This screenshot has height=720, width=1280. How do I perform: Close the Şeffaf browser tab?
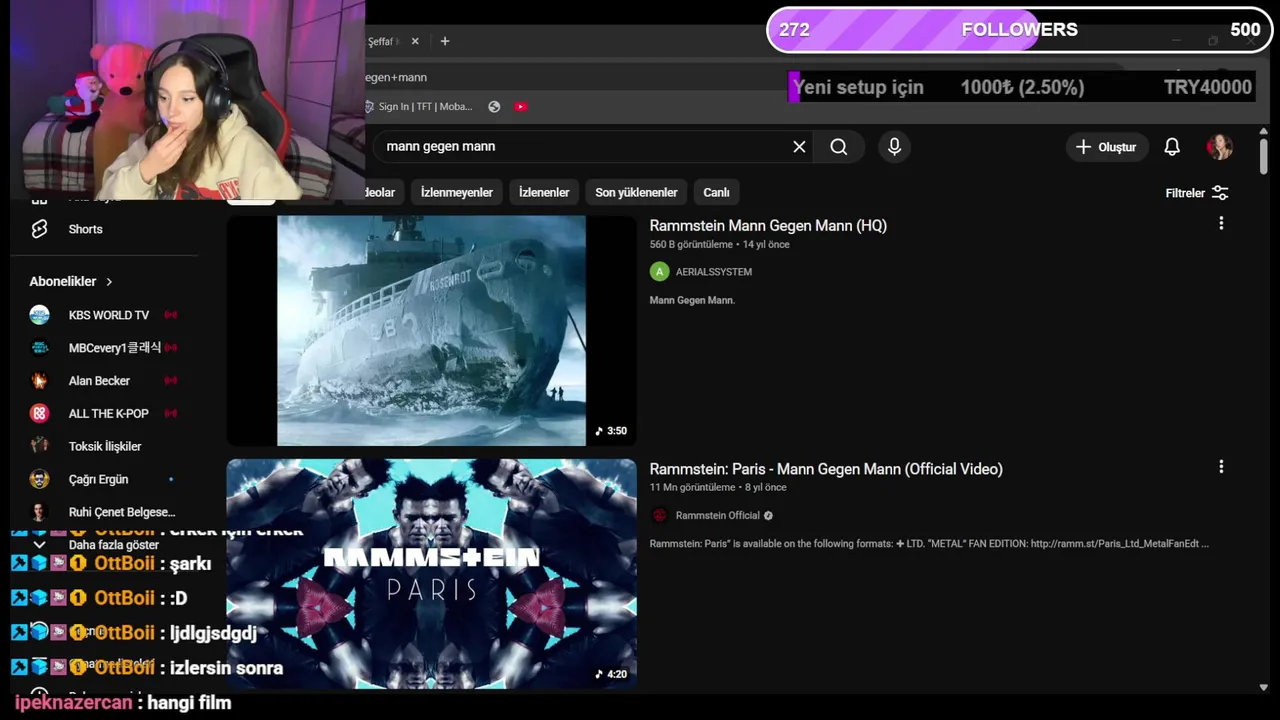(415, 41)
